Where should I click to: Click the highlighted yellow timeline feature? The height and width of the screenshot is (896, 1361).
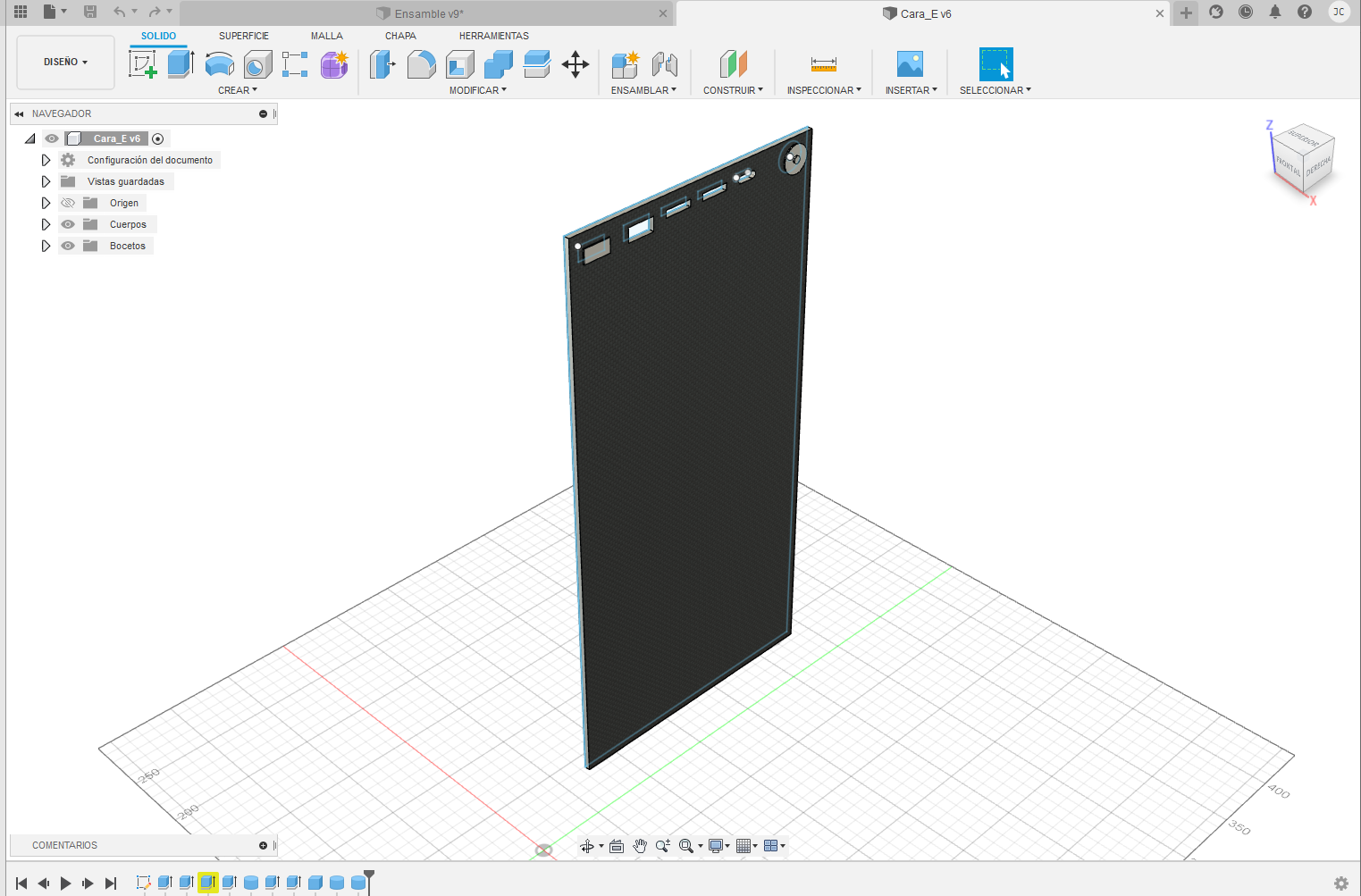(x=208, y=883)
